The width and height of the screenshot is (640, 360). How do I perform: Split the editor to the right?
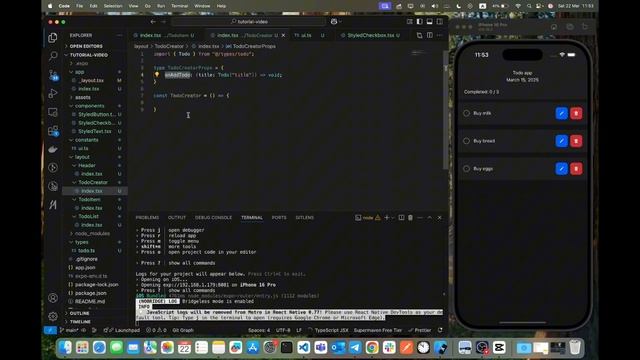pos(429,36)
